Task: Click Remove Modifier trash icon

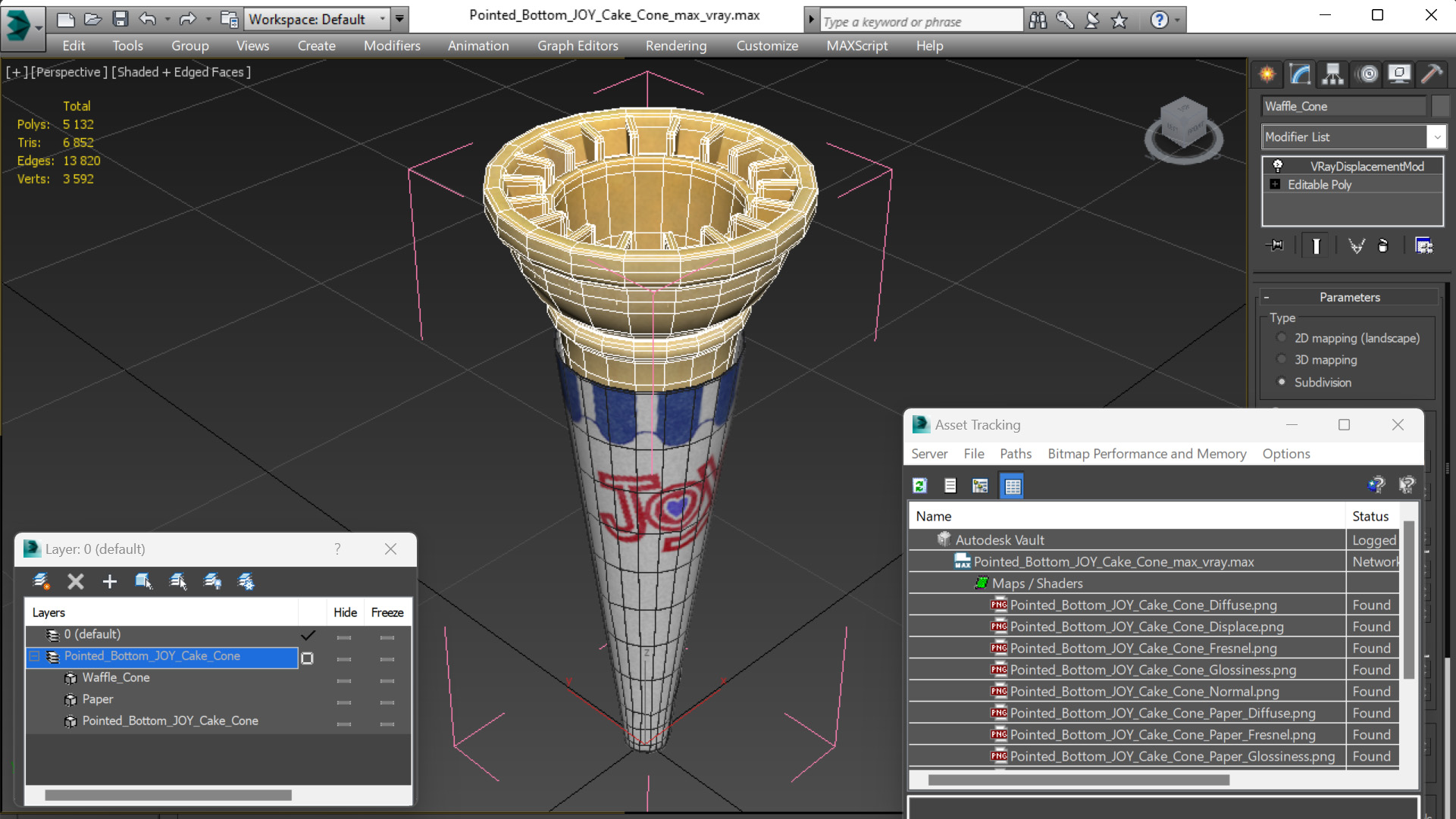Action: pos(1382,245)
